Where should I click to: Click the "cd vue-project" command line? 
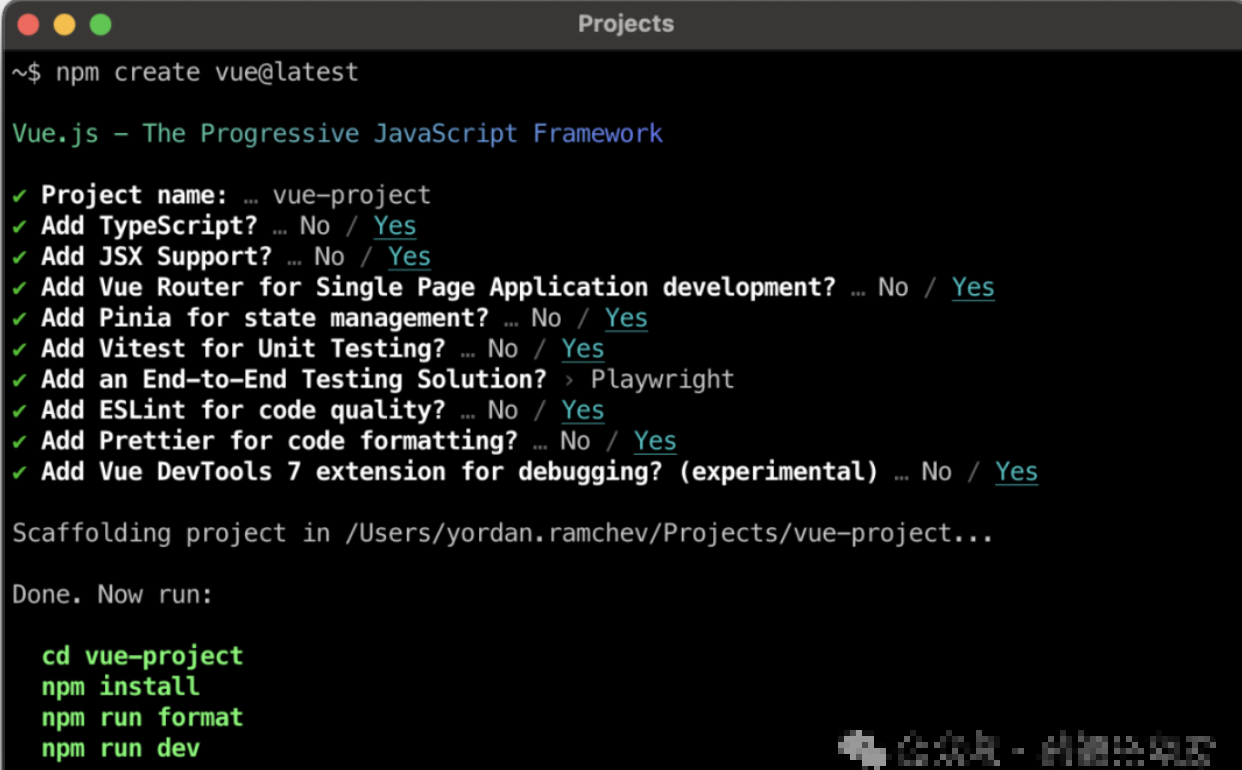142,657
